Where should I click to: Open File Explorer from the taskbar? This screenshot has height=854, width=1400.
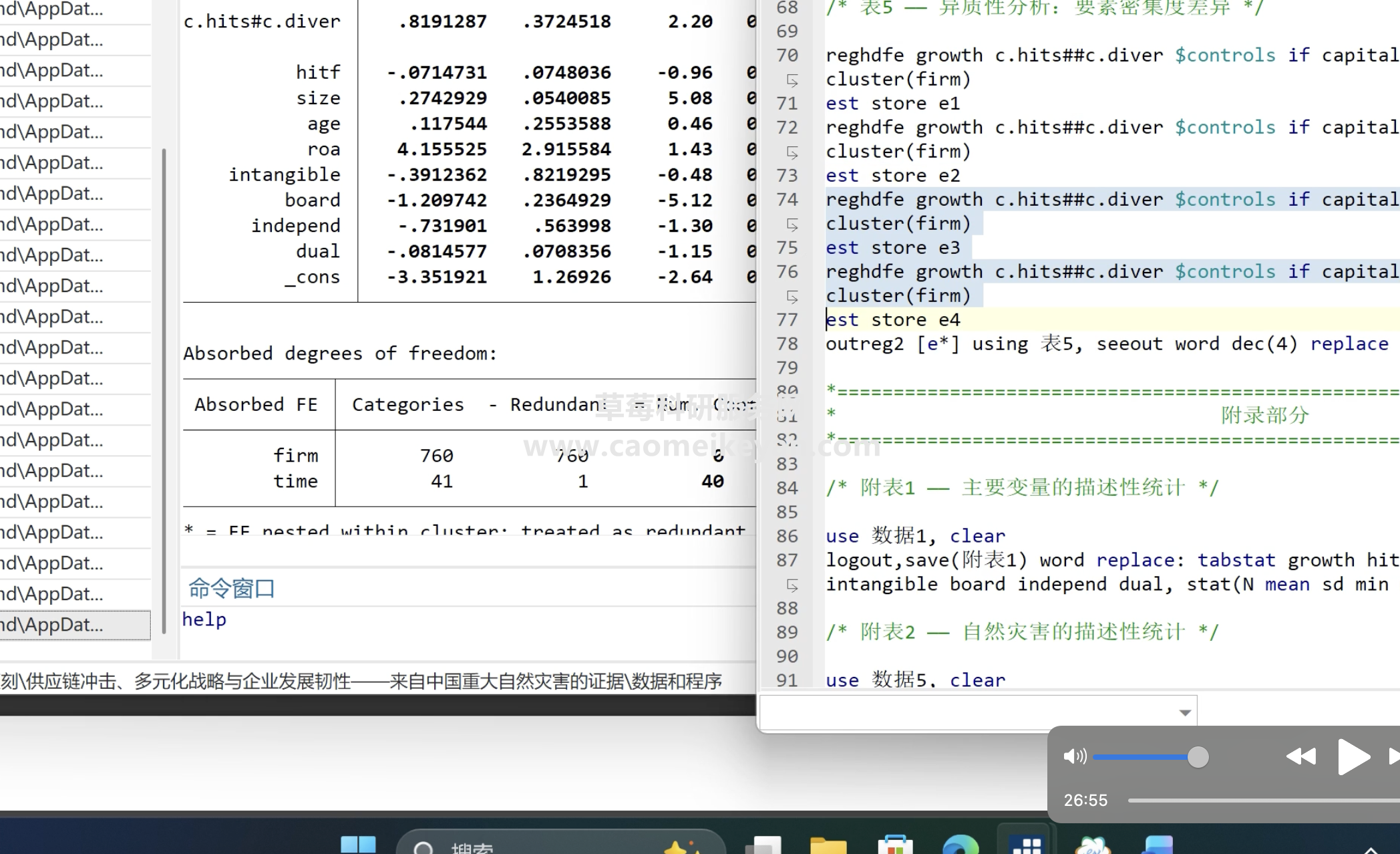pyautogui.click(x=828, y=846)
